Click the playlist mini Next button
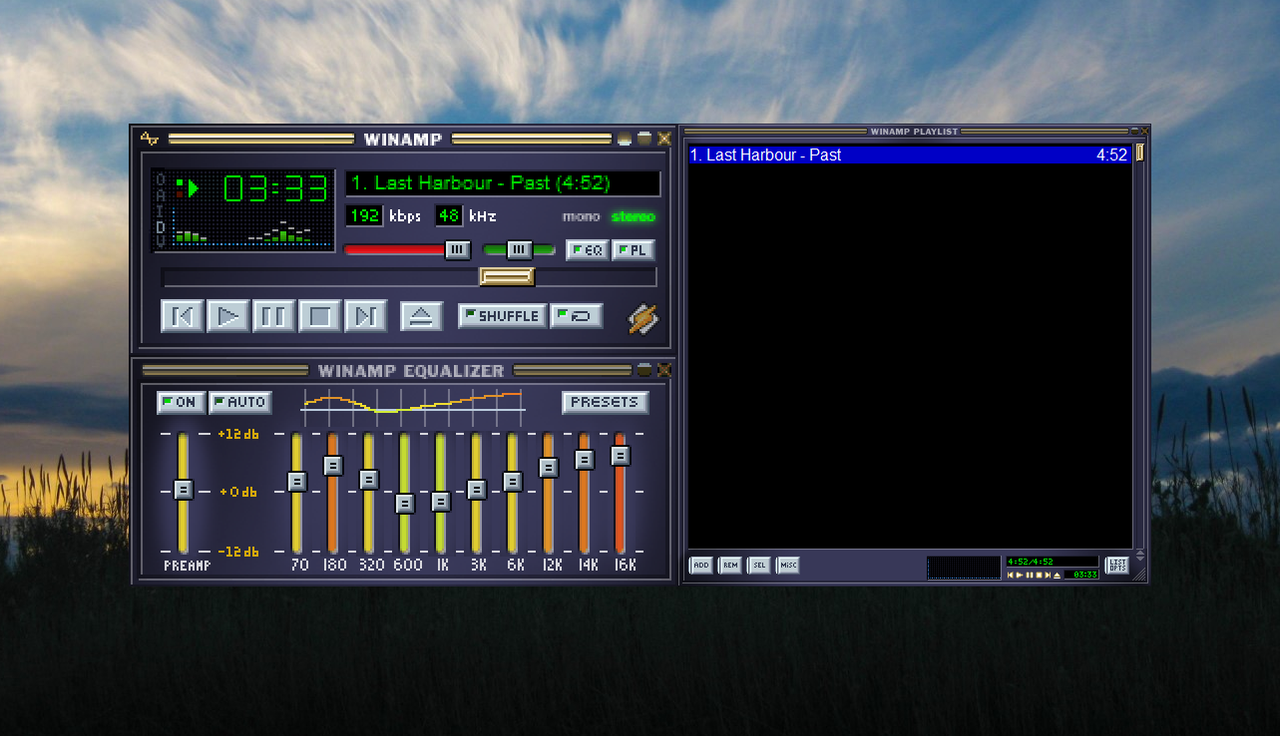 [x=1048, y=575]
